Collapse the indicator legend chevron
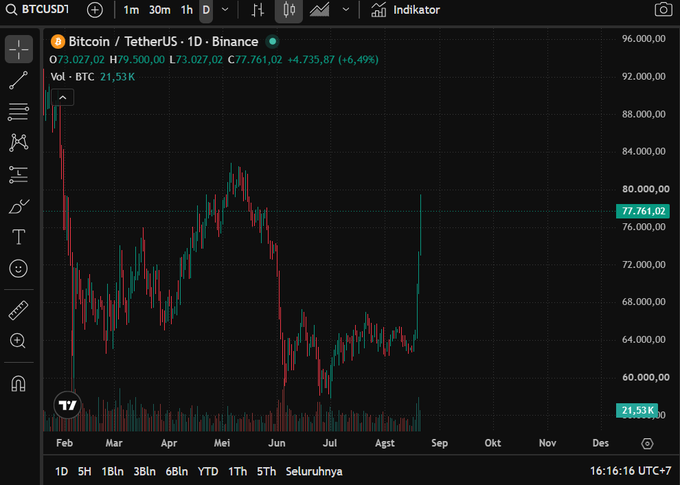This screenshot has height=485, width=680. coord(62,98)
